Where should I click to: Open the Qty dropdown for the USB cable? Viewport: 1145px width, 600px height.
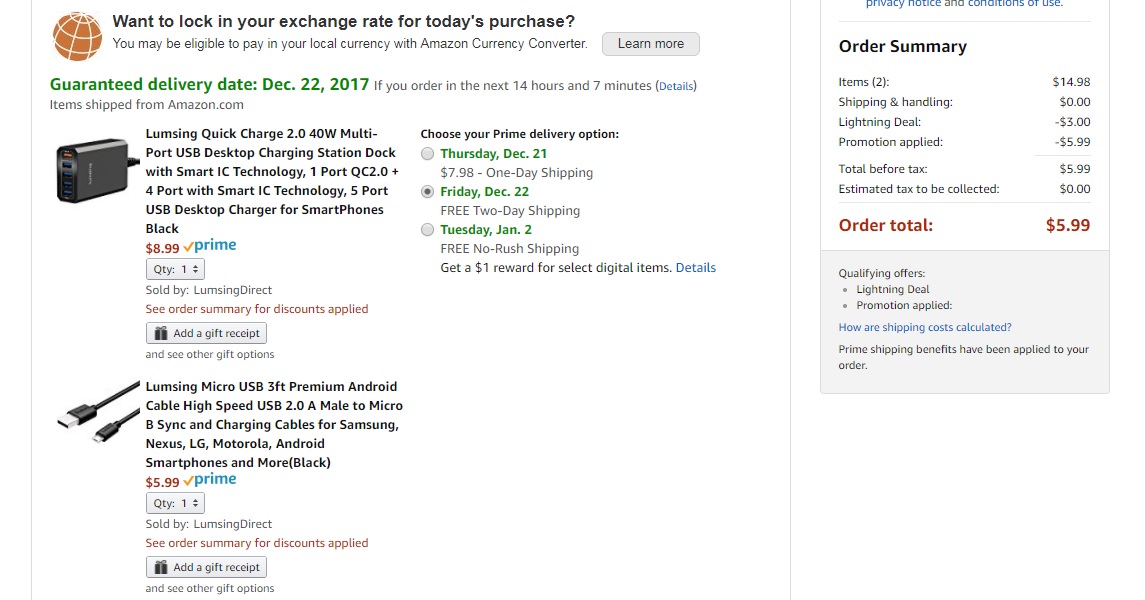pyautogui.click(x=176, y=503)
